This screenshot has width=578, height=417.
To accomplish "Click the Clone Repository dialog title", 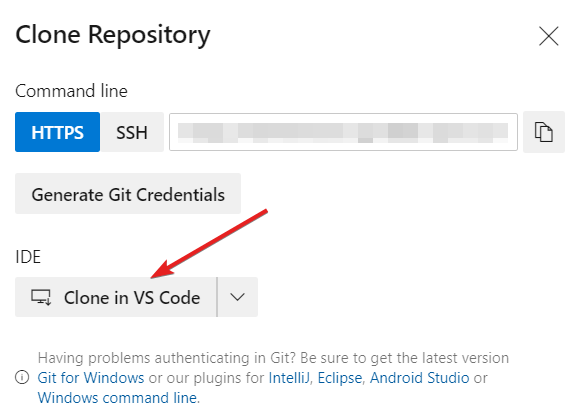I will [113, 36].
